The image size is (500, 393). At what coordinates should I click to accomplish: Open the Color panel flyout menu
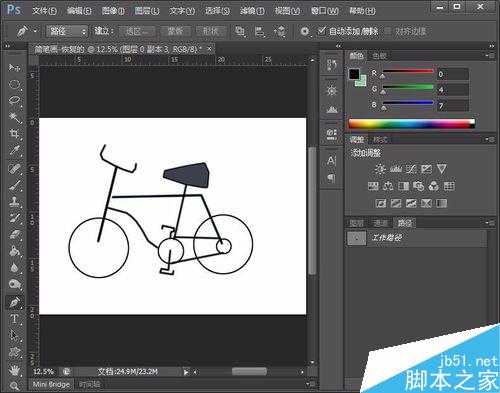coord(490,56)
